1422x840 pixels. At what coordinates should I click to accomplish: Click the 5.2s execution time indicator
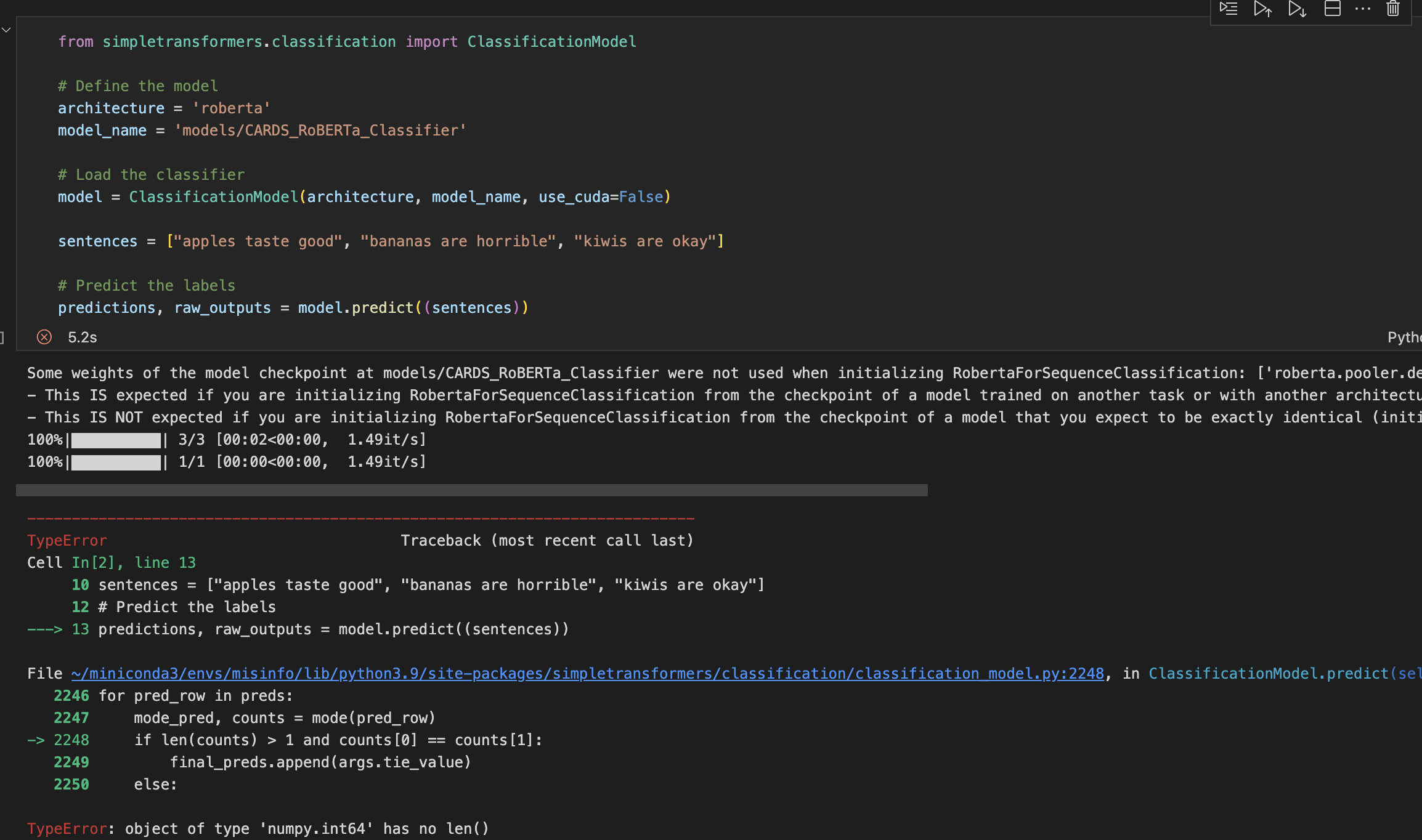(x=81, y=337)
